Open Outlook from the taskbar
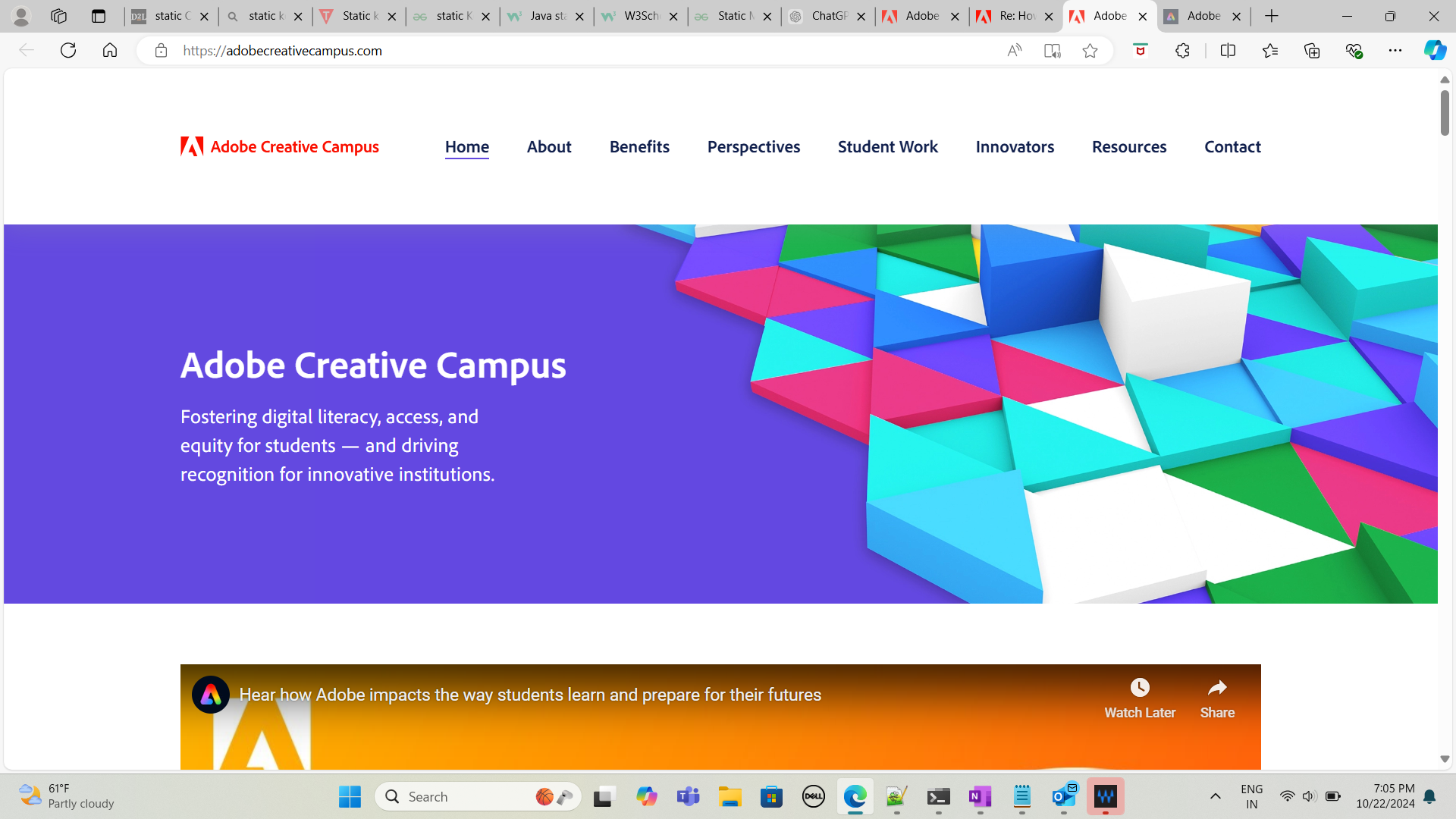This screenshot has width=1456, height=819. [x=1064, y=796]
